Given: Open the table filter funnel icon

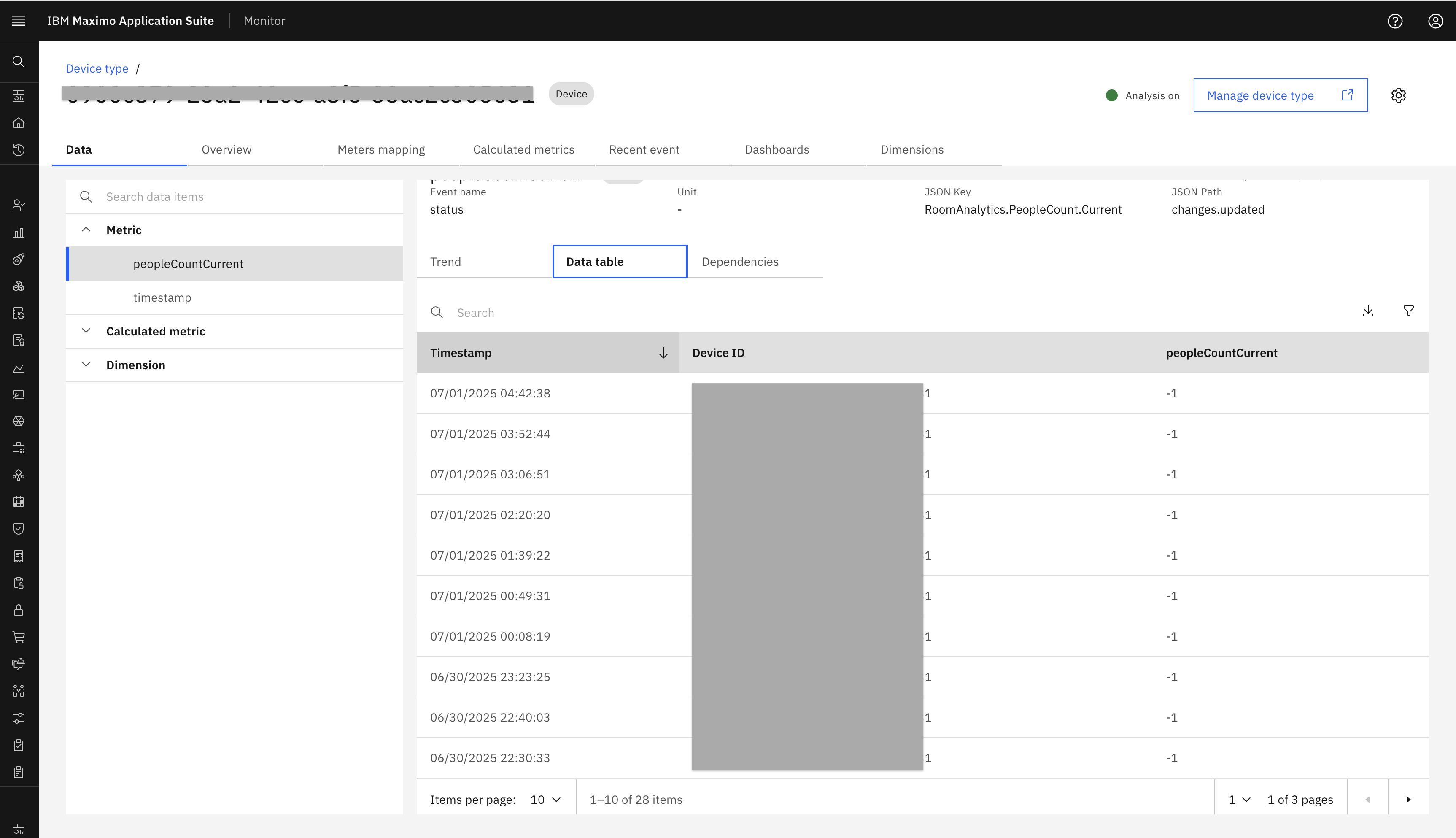Looking at the screenshot, I should click(1408, 311).
